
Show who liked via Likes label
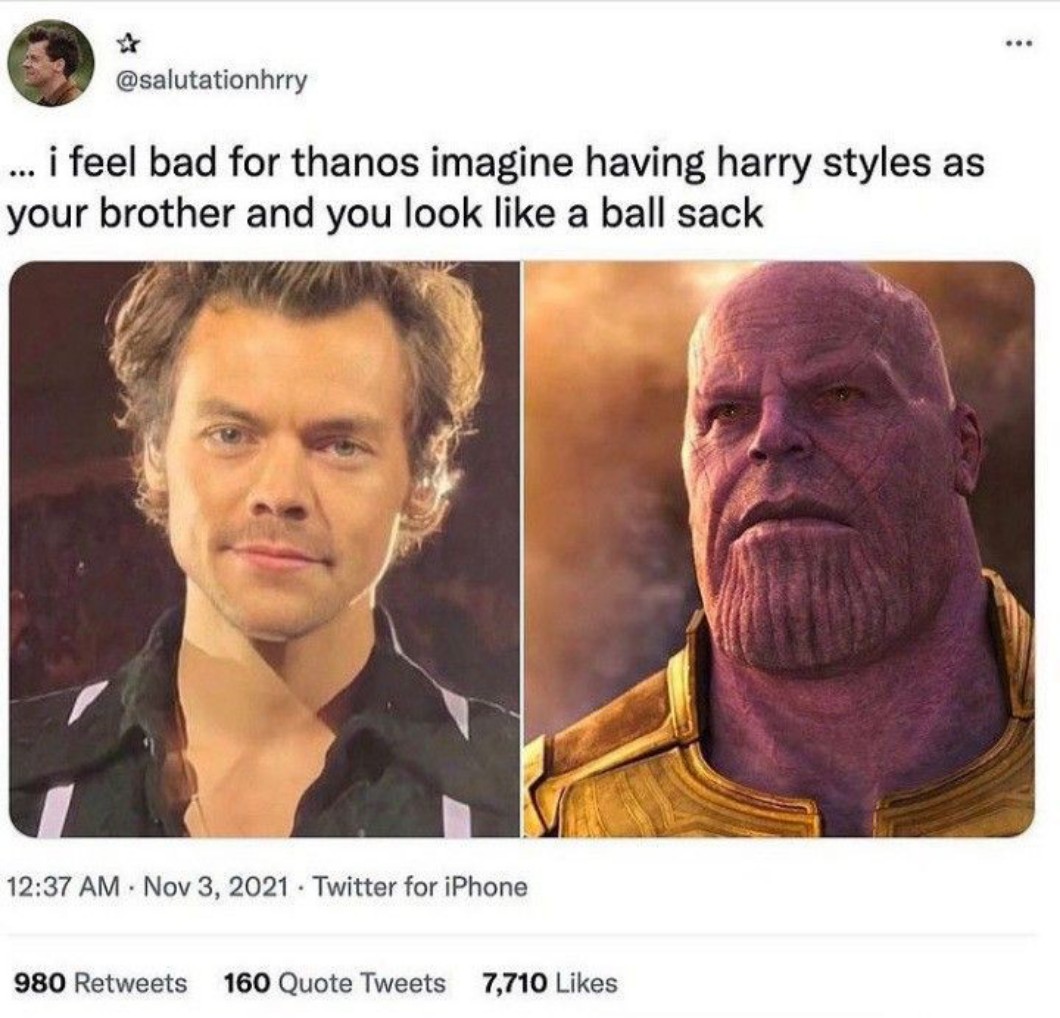click(x=585, y=983)
